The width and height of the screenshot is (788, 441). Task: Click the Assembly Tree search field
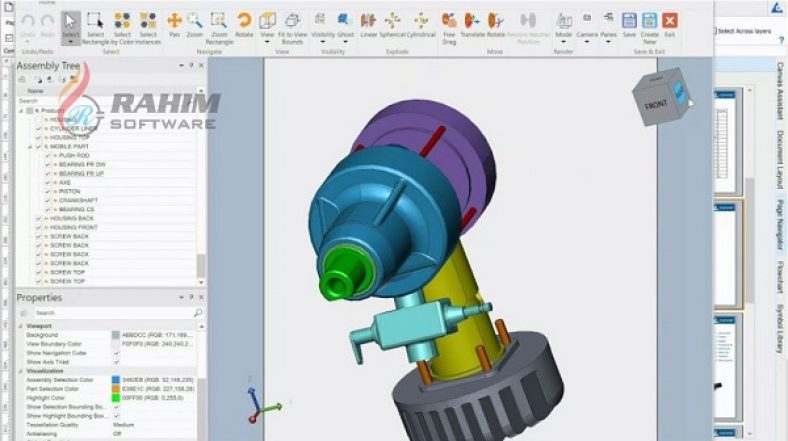click(108, 101)
